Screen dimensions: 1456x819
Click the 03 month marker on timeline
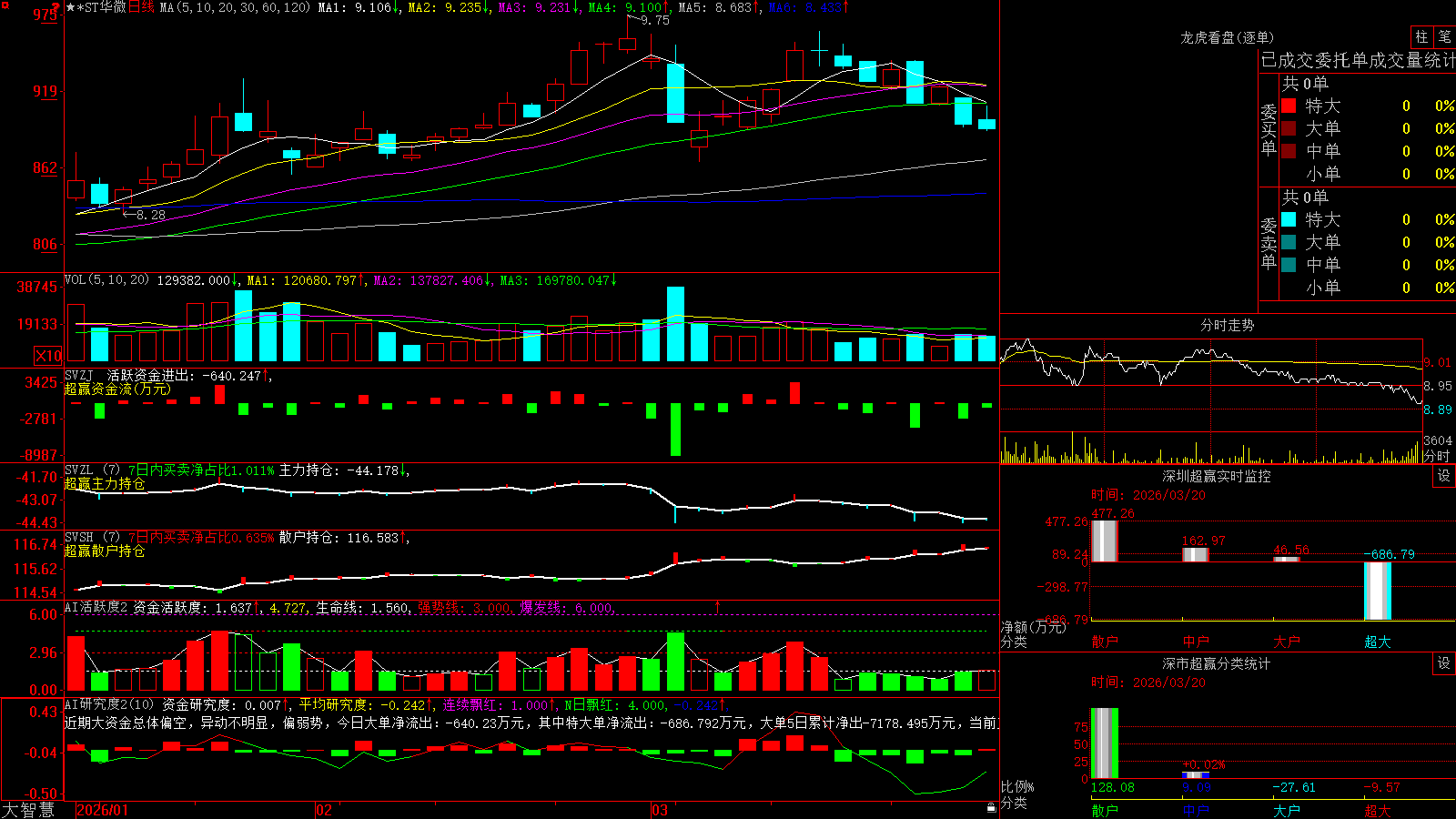coord(660,810)
